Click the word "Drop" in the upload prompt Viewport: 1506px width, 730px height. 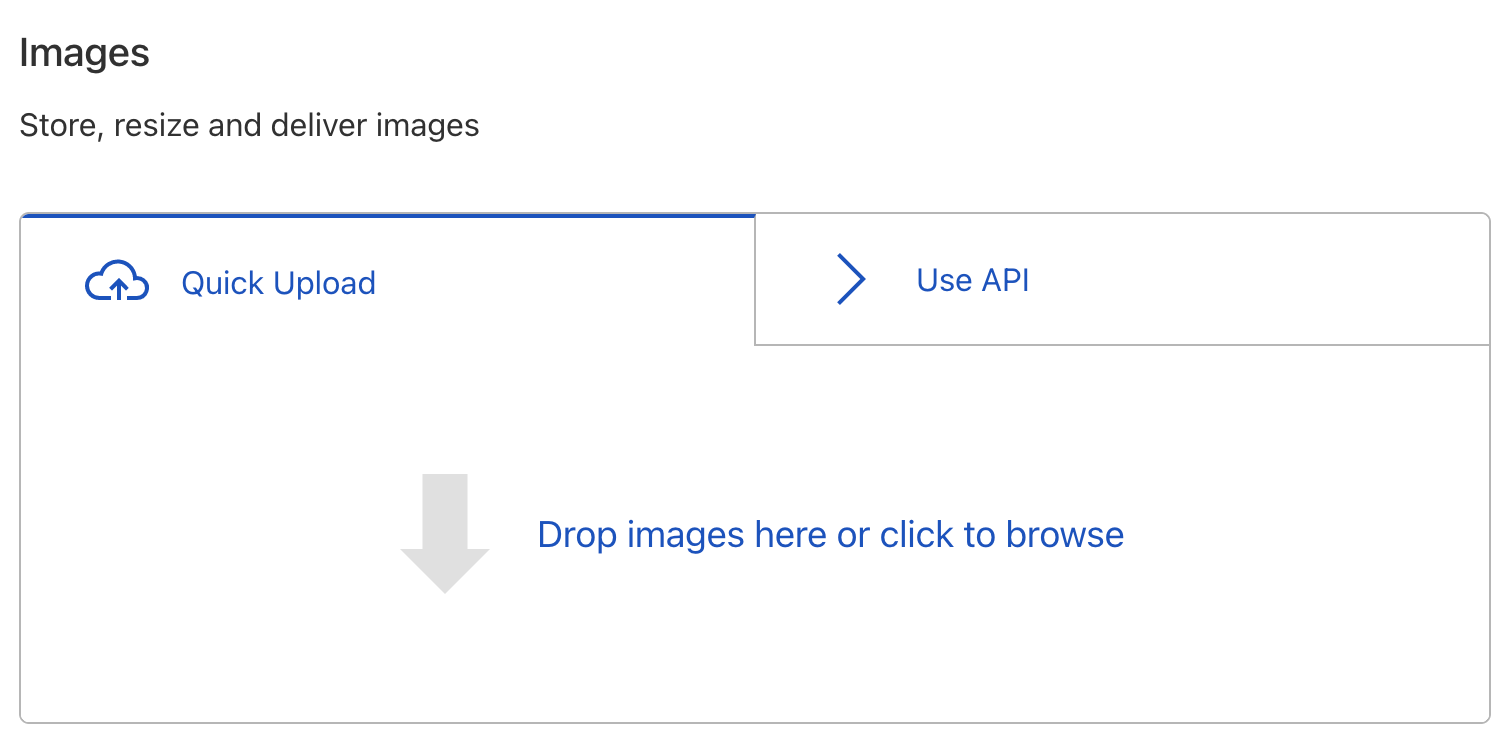[x=577, y=535]
